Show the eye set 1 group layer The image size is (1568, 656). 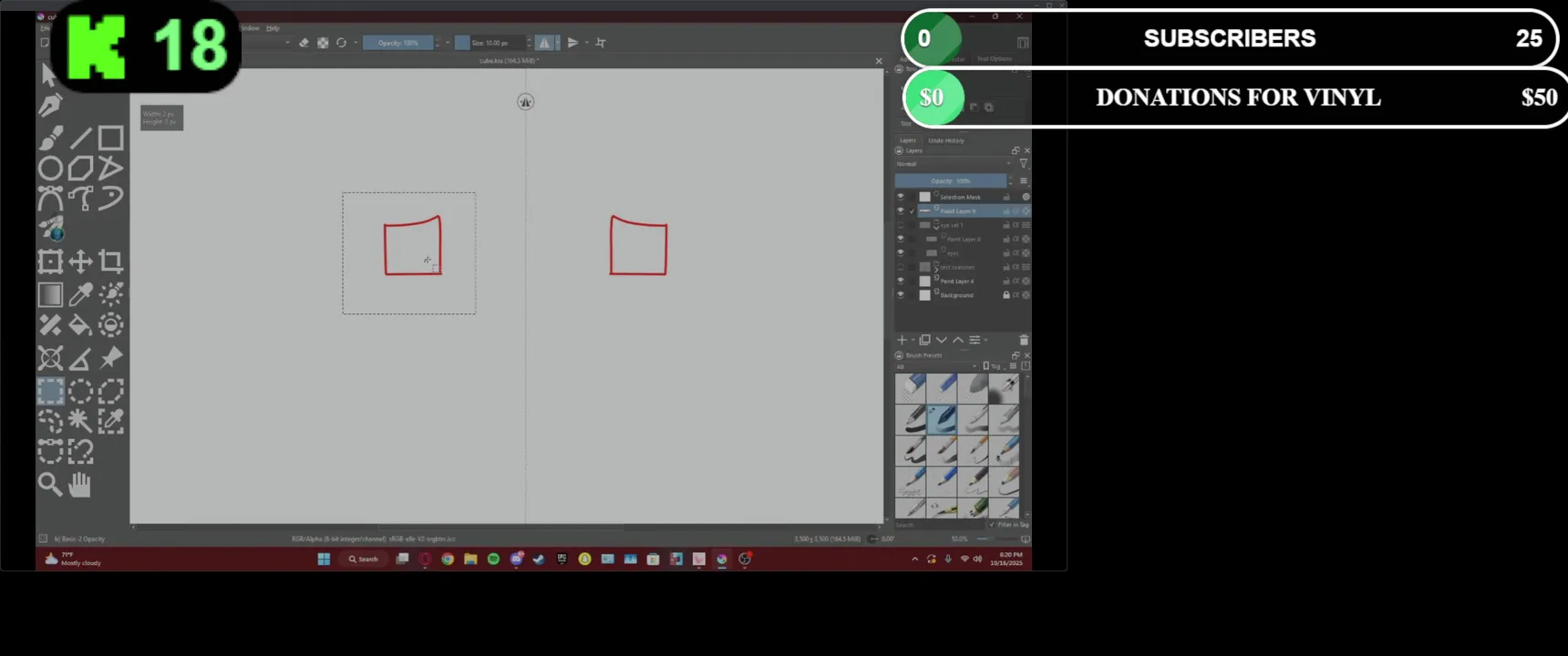[901, 225]
